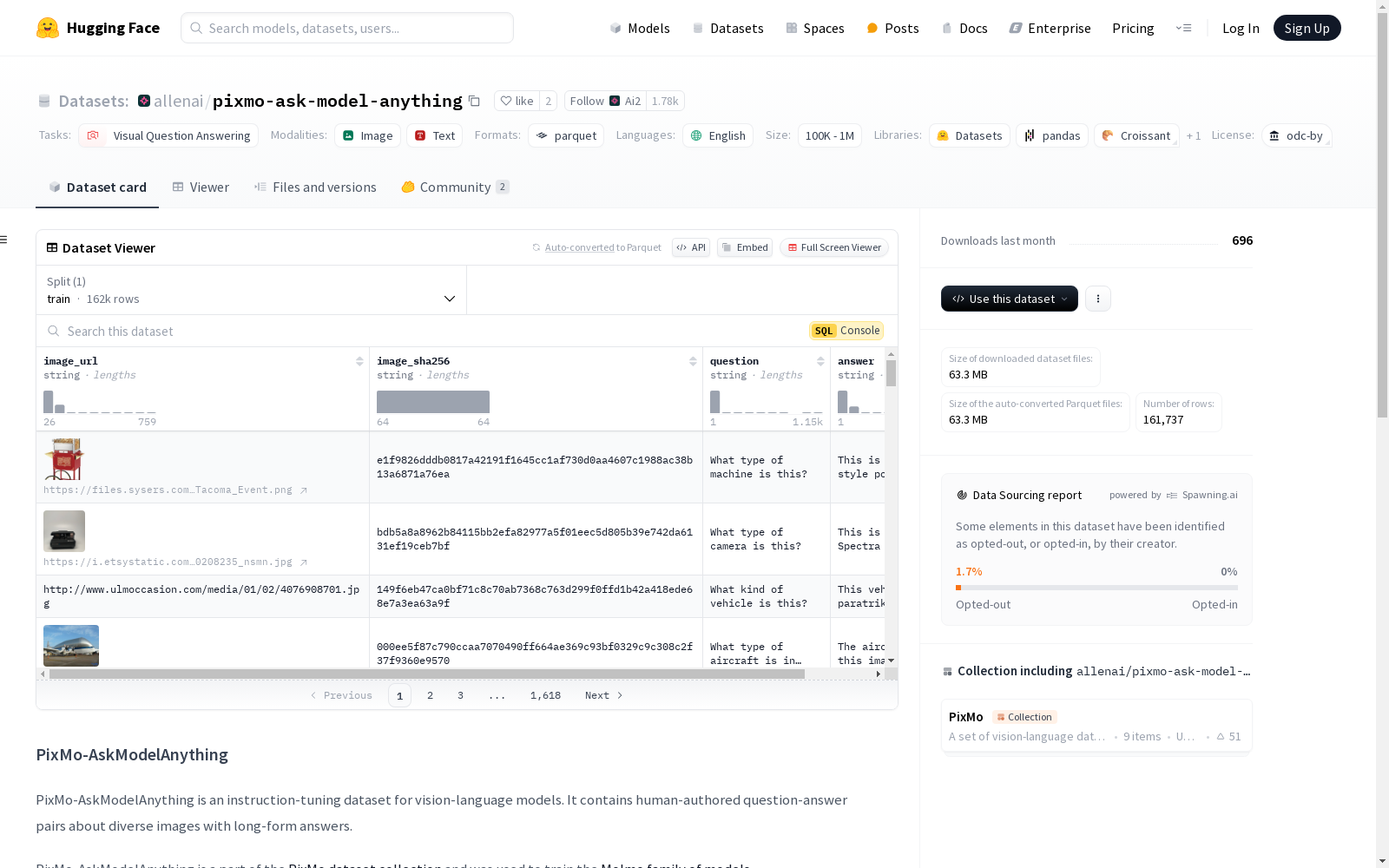
Task: Open the external link for Tacoma_Event.png
Action: pyautogui.click(x=304, y=490)
